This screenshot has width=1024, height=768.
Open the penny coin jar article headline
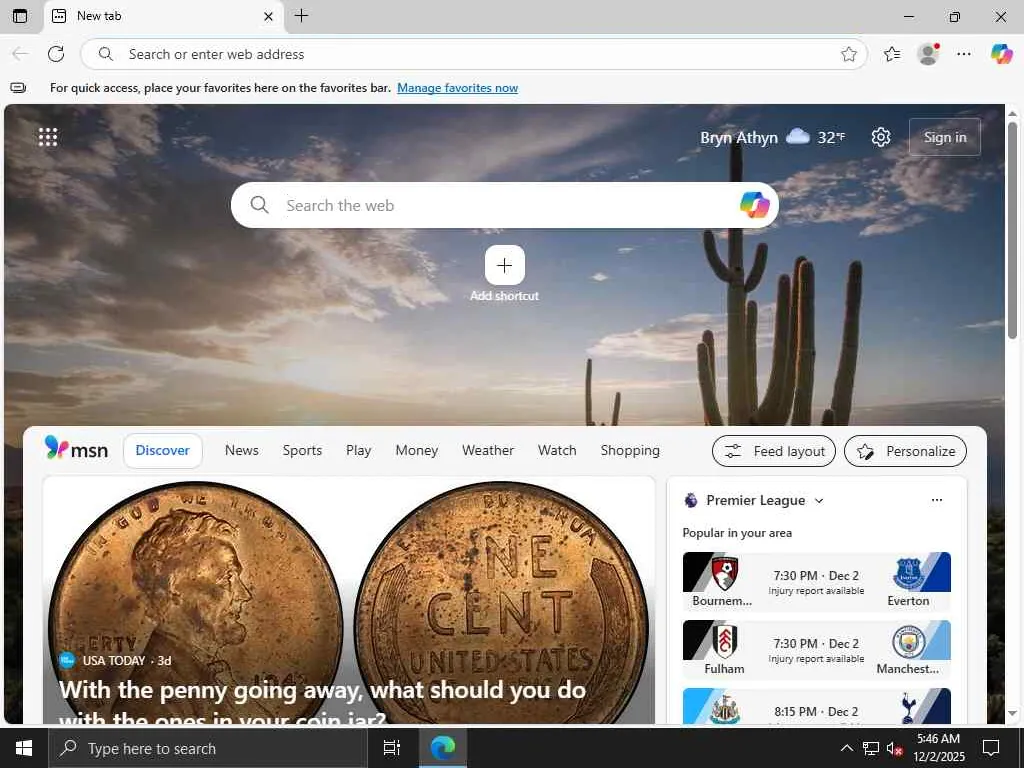322,705
